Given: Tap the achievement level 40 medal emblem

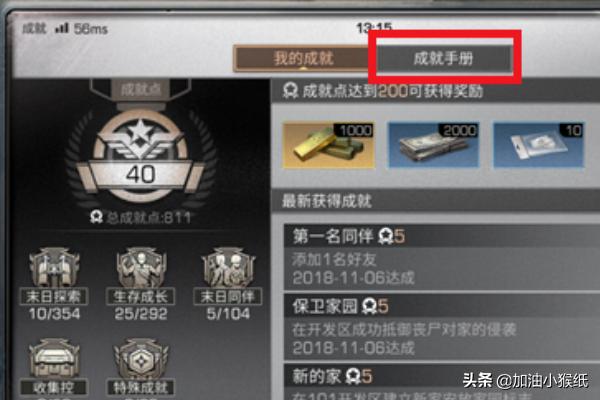Looking at the screenshot, I should pos(141,157).
